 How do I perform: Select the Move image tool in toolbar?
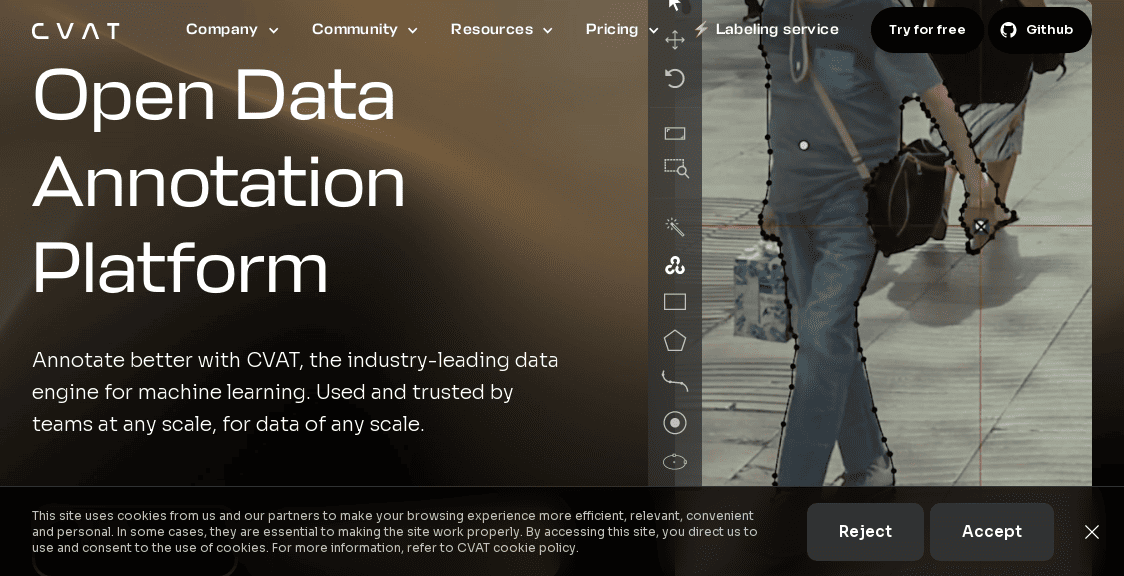tap(675, 40)
